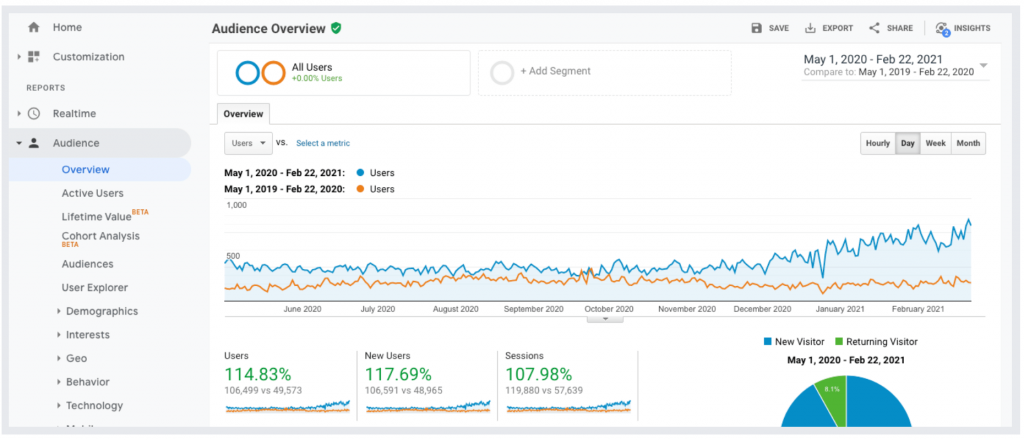This screenshot has height=440, width=1024.
Task: Click the Audience Overview title
Action: click(268, 28)
